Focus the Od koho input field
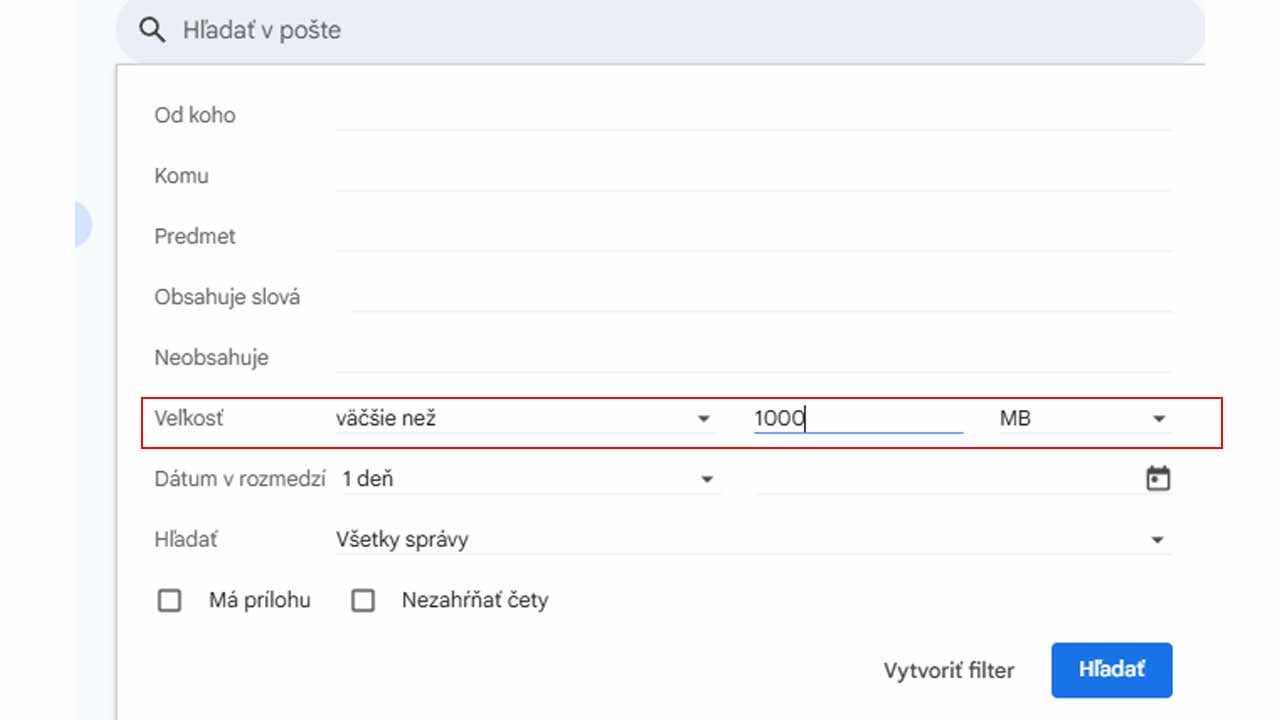This screenshot has height=720, width=1280. pos(753,115)
